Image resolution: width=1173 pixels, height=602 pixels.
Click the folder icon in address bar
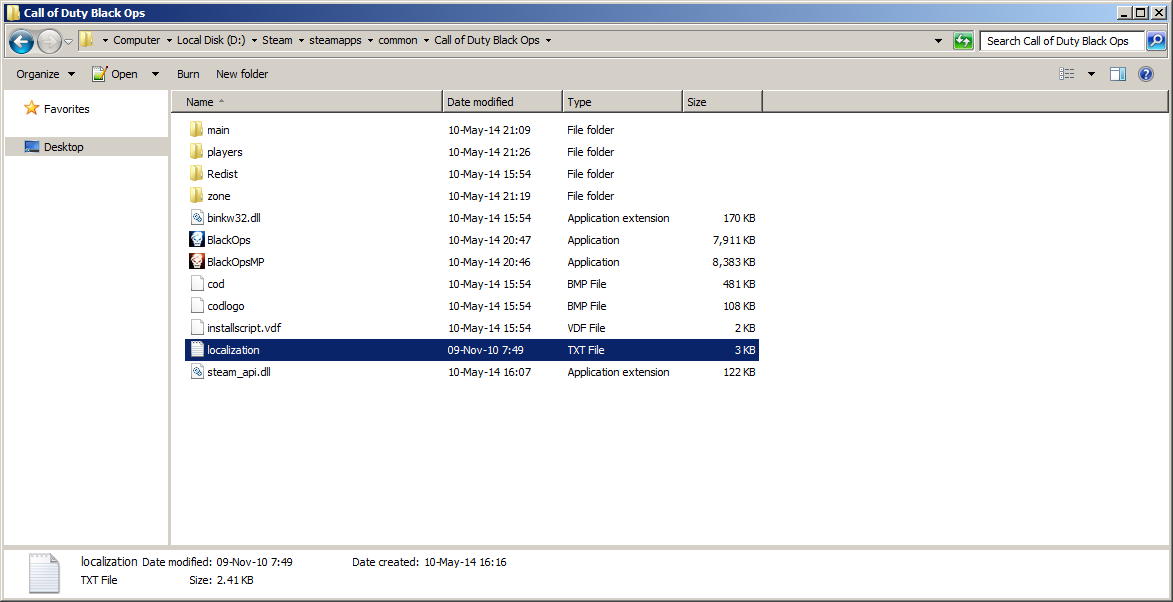[87, 40]
